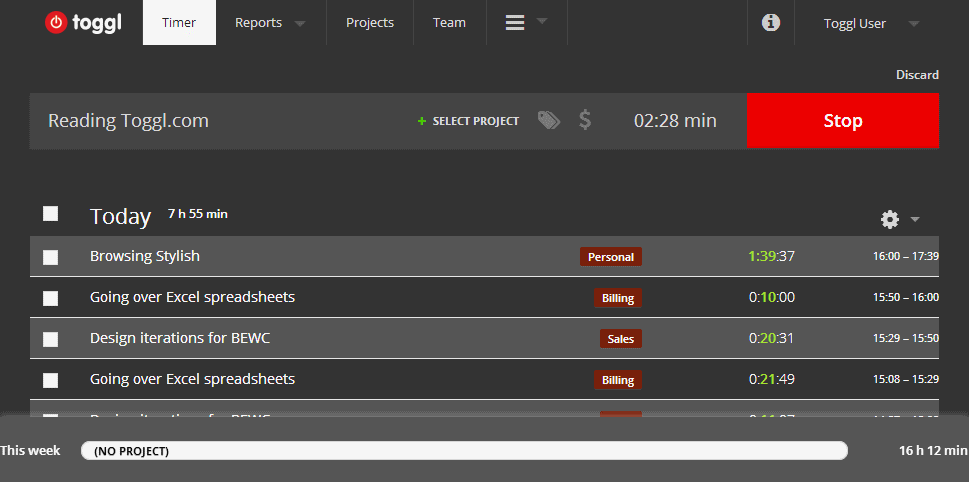
Task: Edit the description Reading Toggl.com
Action: [129, 120]
